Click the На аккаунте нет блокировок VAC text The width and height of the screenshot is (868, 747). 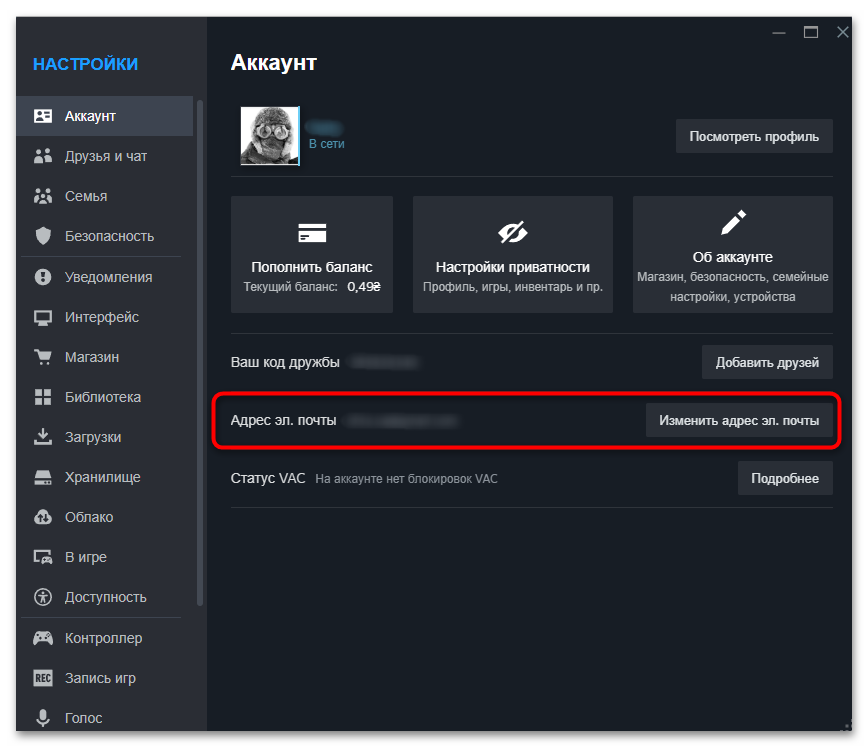[406, 479]
